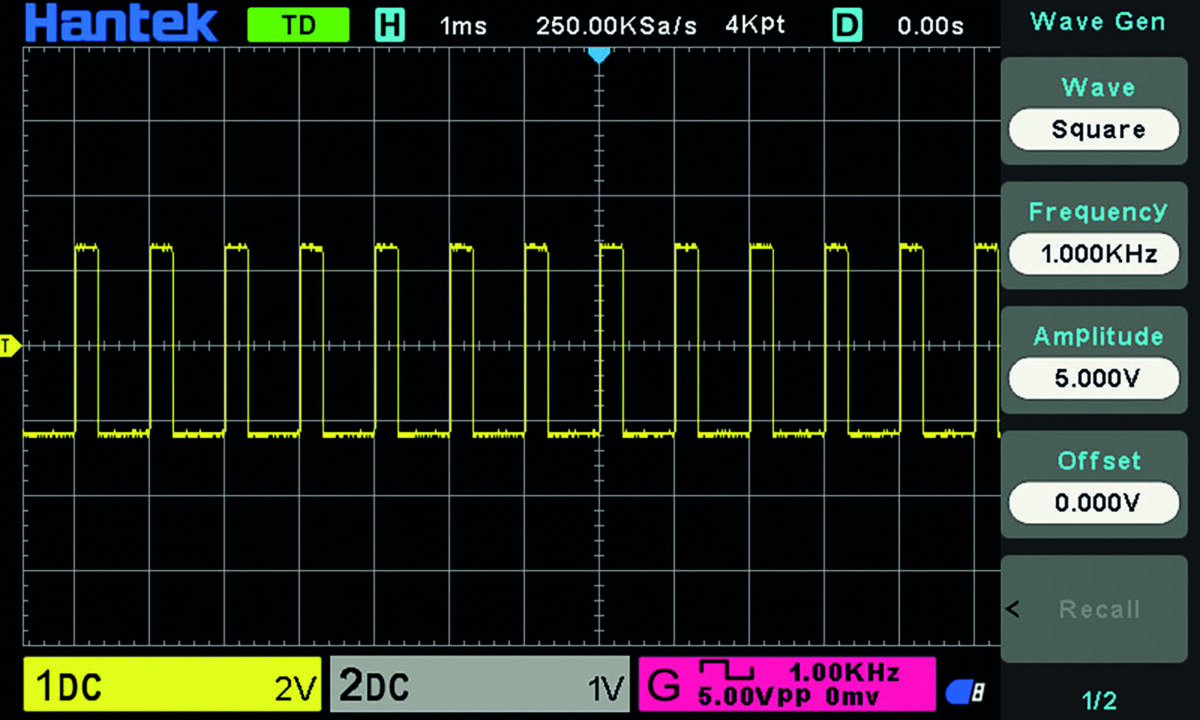Click the 2V scale on channel 1
The height and width of the screenshot is (720, 1200).
coord(295,688)
